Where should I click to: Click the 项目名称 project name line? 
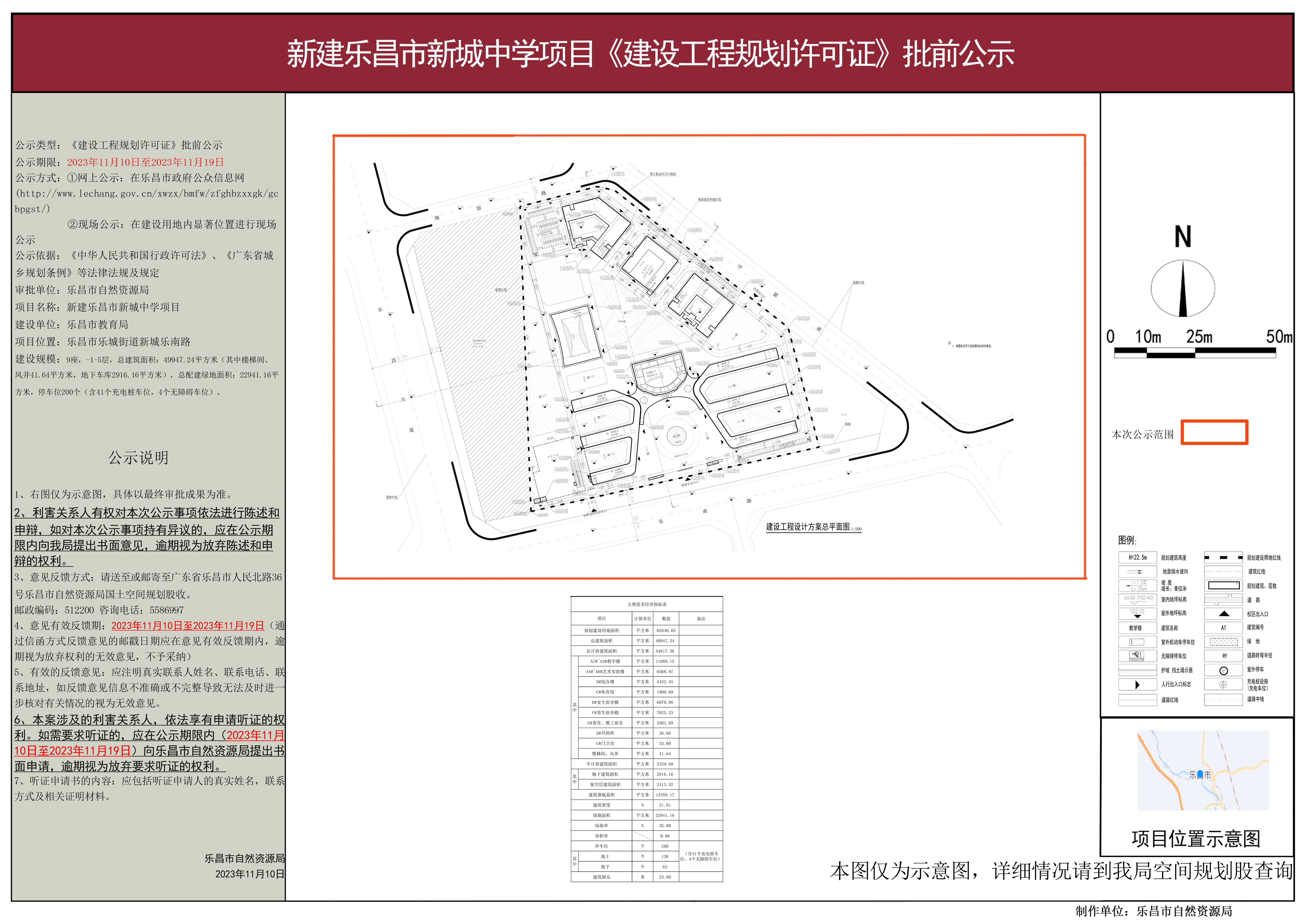97,307
